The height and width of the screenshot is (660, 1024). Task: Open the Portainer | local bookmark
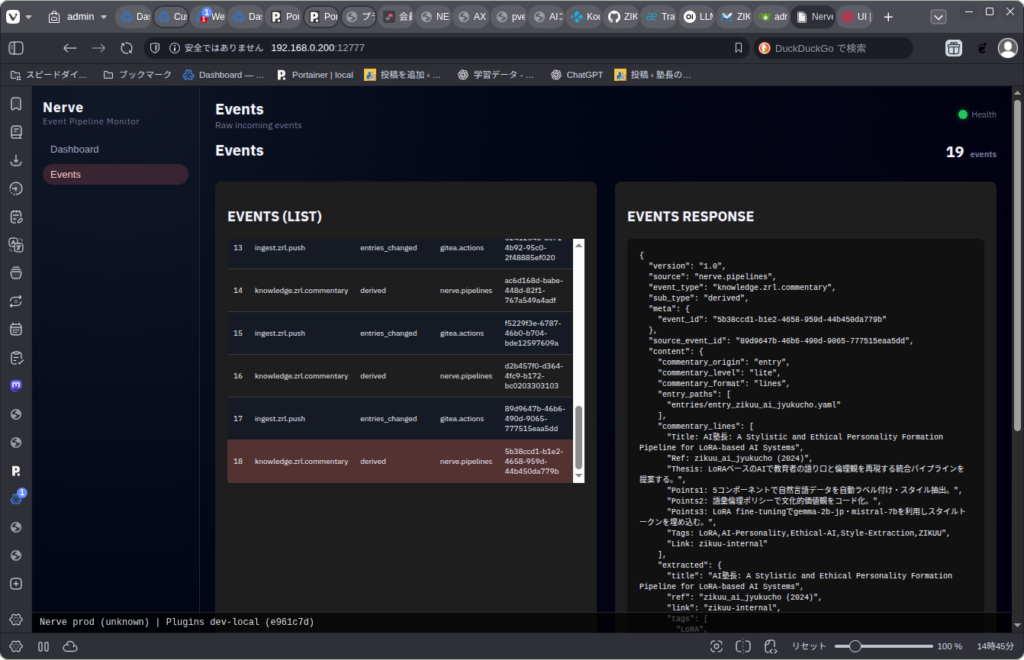click(x=316, y=74)
